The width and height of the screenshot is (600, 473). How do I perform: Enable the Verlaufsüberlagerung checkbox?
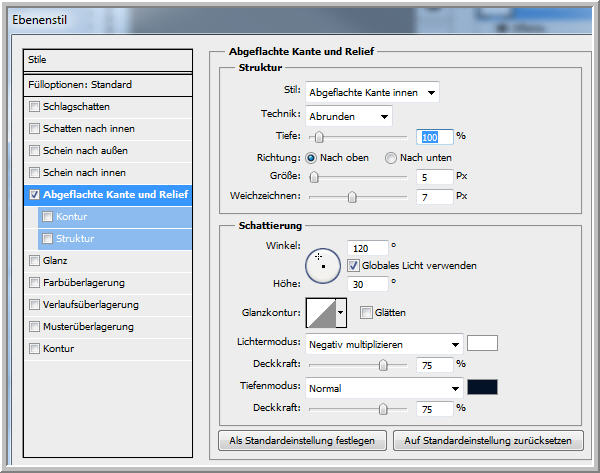34,305
